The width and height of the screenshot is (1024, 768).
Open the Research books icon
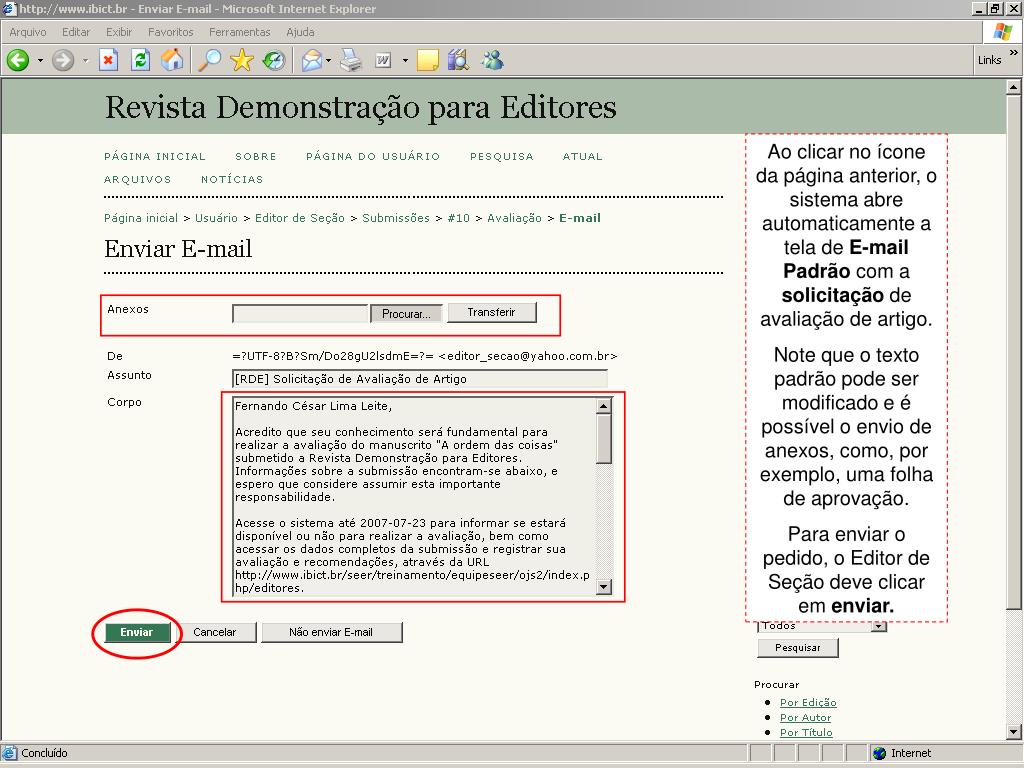click(458, 61)
